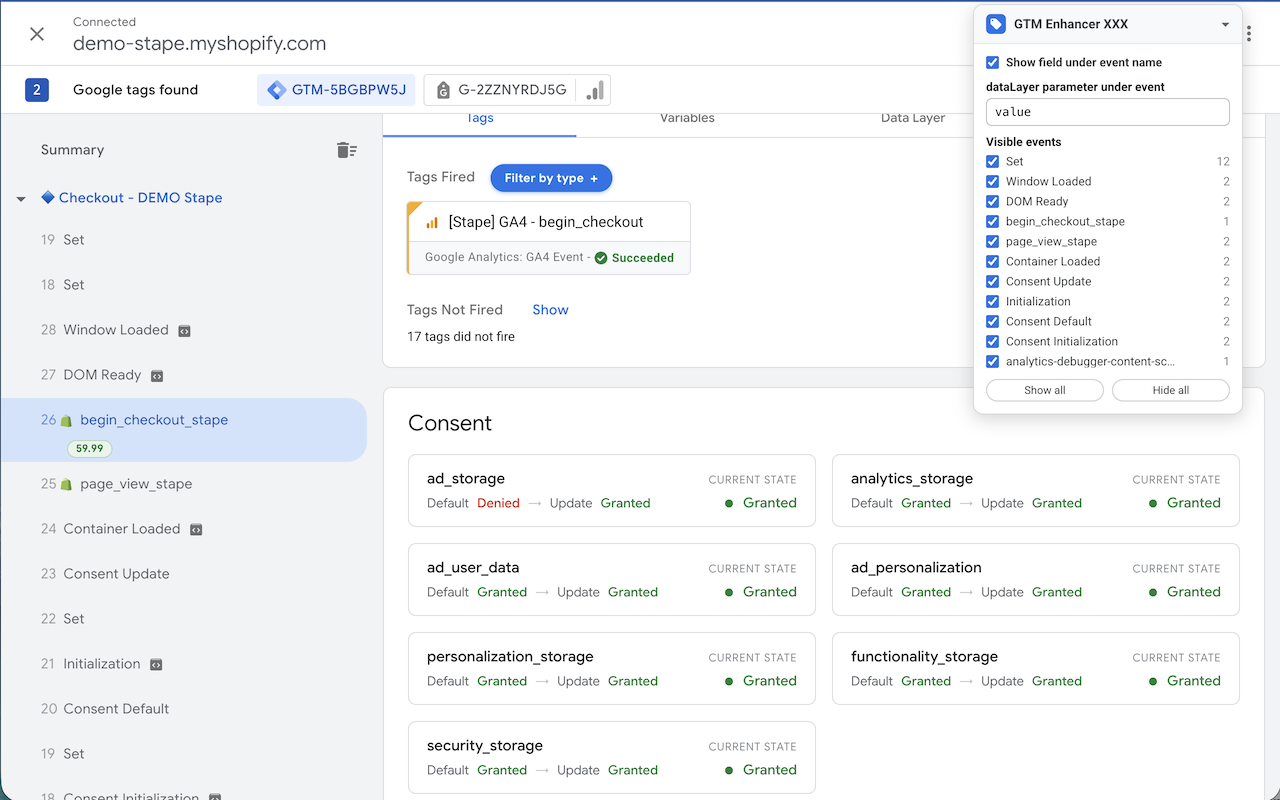Select the GTM-5BGBPW5J container chip
The height and width of the screenshot is (800, 1280).
click(x=337, y=90)
